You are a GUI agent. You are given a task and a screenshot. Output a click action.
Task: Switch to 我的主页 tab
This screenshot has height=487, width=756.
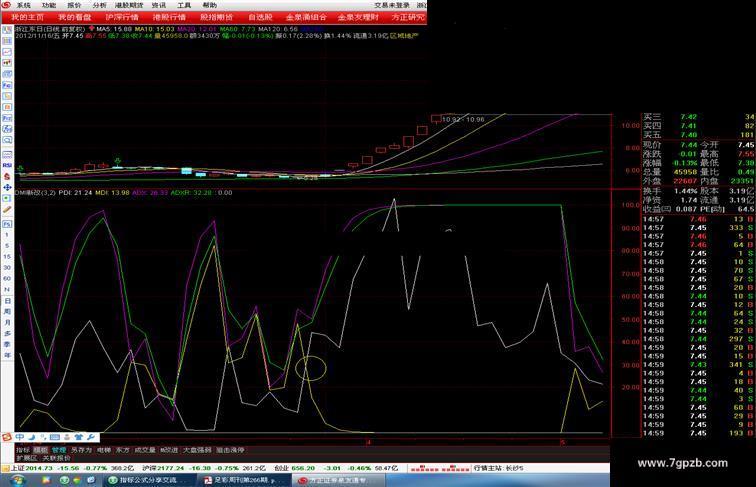(x=27, y=17)
